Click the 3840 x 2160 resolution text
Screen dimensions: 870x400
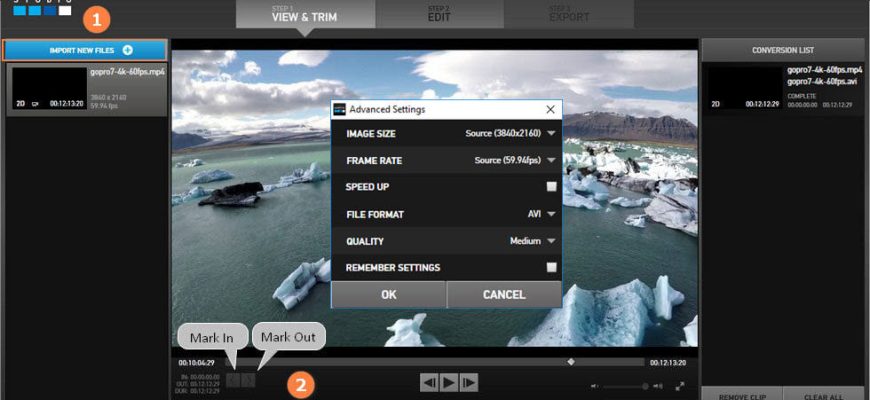click(107, 97)
